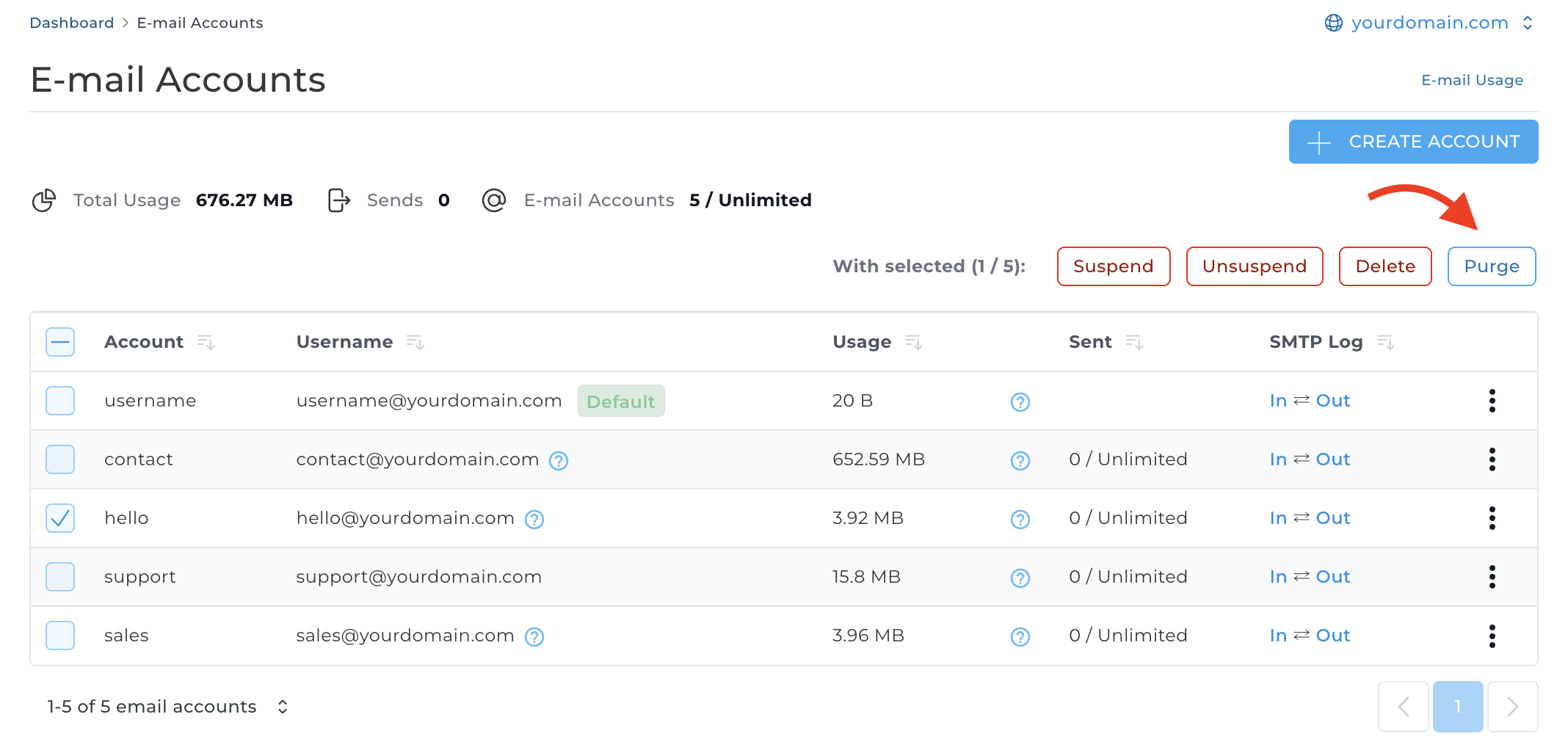Purge the selected email account

coord(1491,266)
